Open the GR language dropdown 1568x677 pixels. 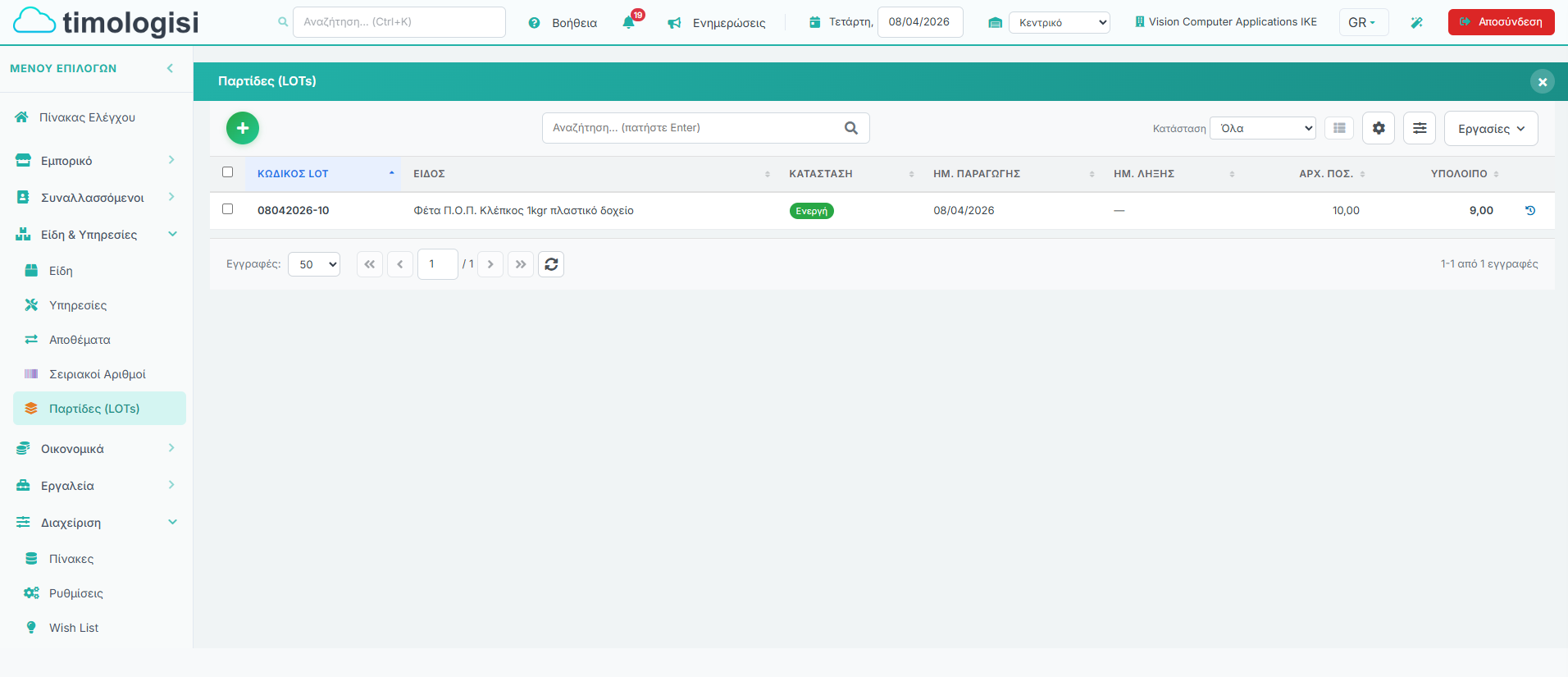click(1363, 22)
